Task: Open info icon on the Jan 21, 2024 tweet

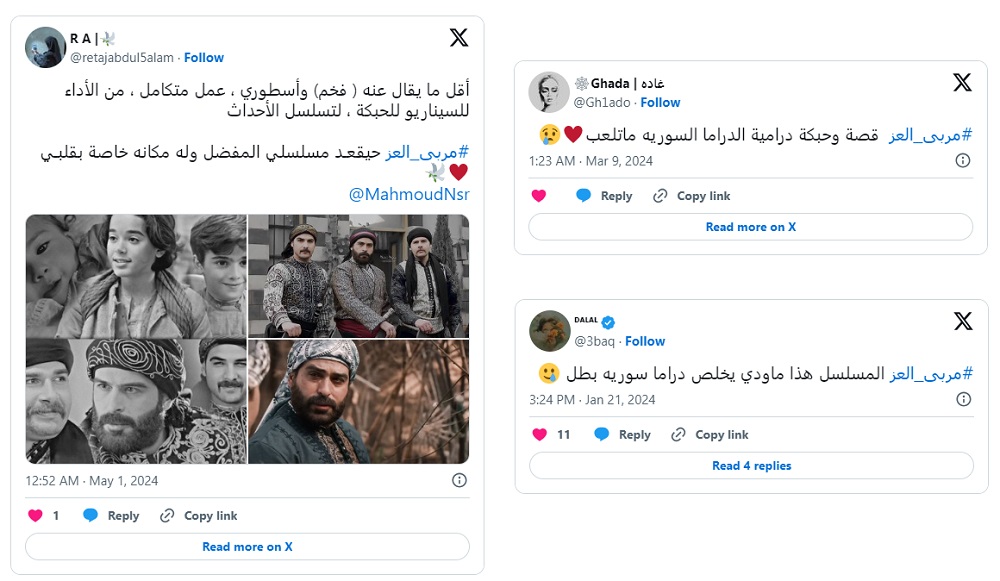Action: coord(963,399)
